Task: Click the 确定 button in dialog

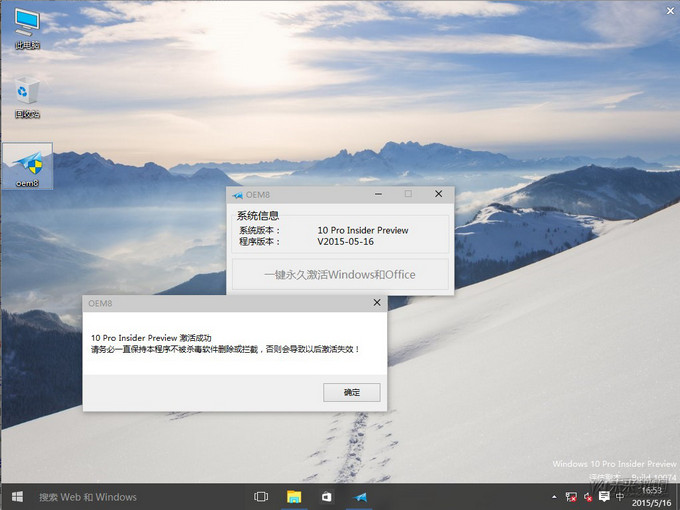Action: point(351,392)
